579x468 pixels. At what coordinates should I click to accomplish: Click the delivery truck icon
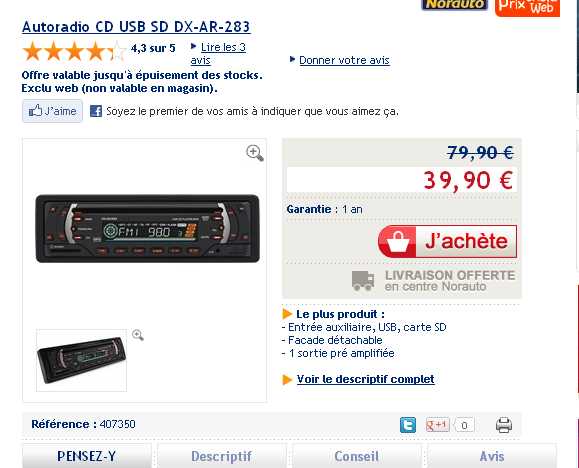coord(363,281)
